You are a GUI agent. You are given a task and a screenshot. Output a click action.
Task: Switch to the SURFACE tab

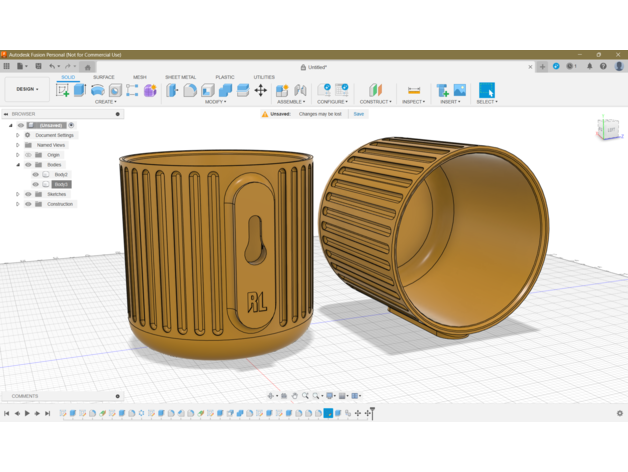click(104, 77)
